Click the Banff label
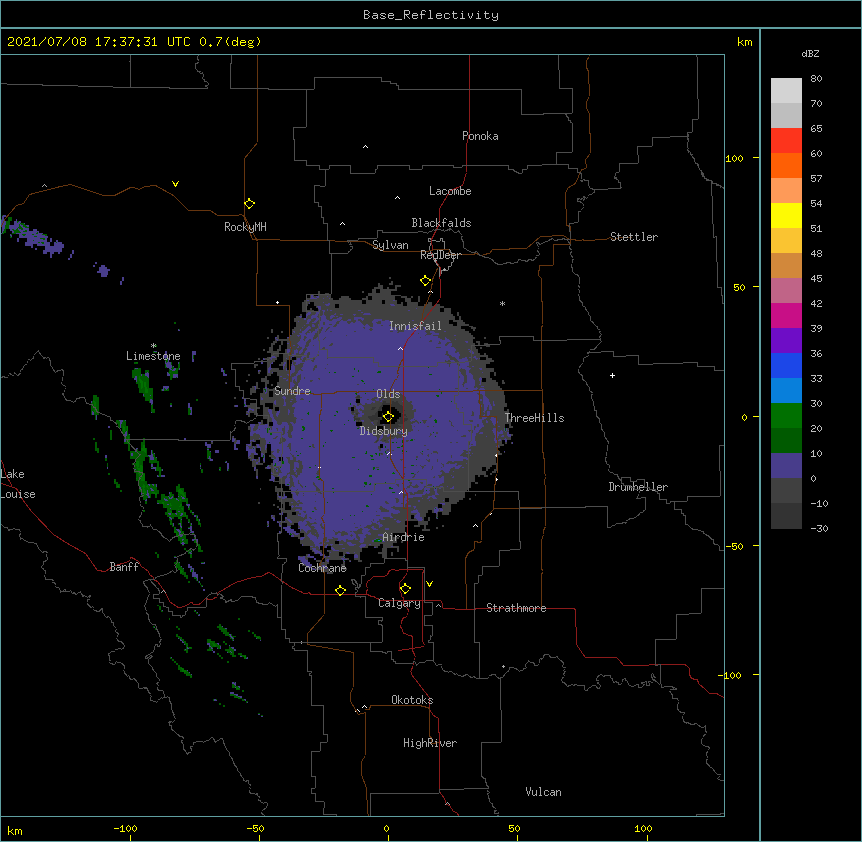The image size is (862, 842). point(124,567)
